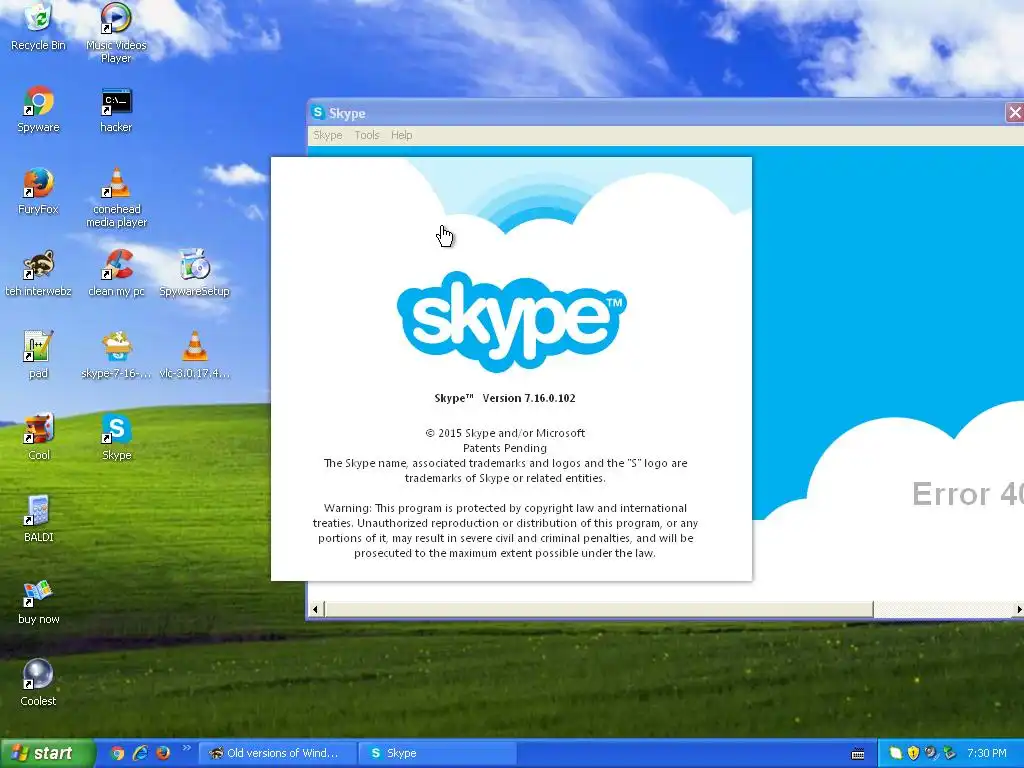Click the on-screen keyboard tray icon

click(858, 754)
